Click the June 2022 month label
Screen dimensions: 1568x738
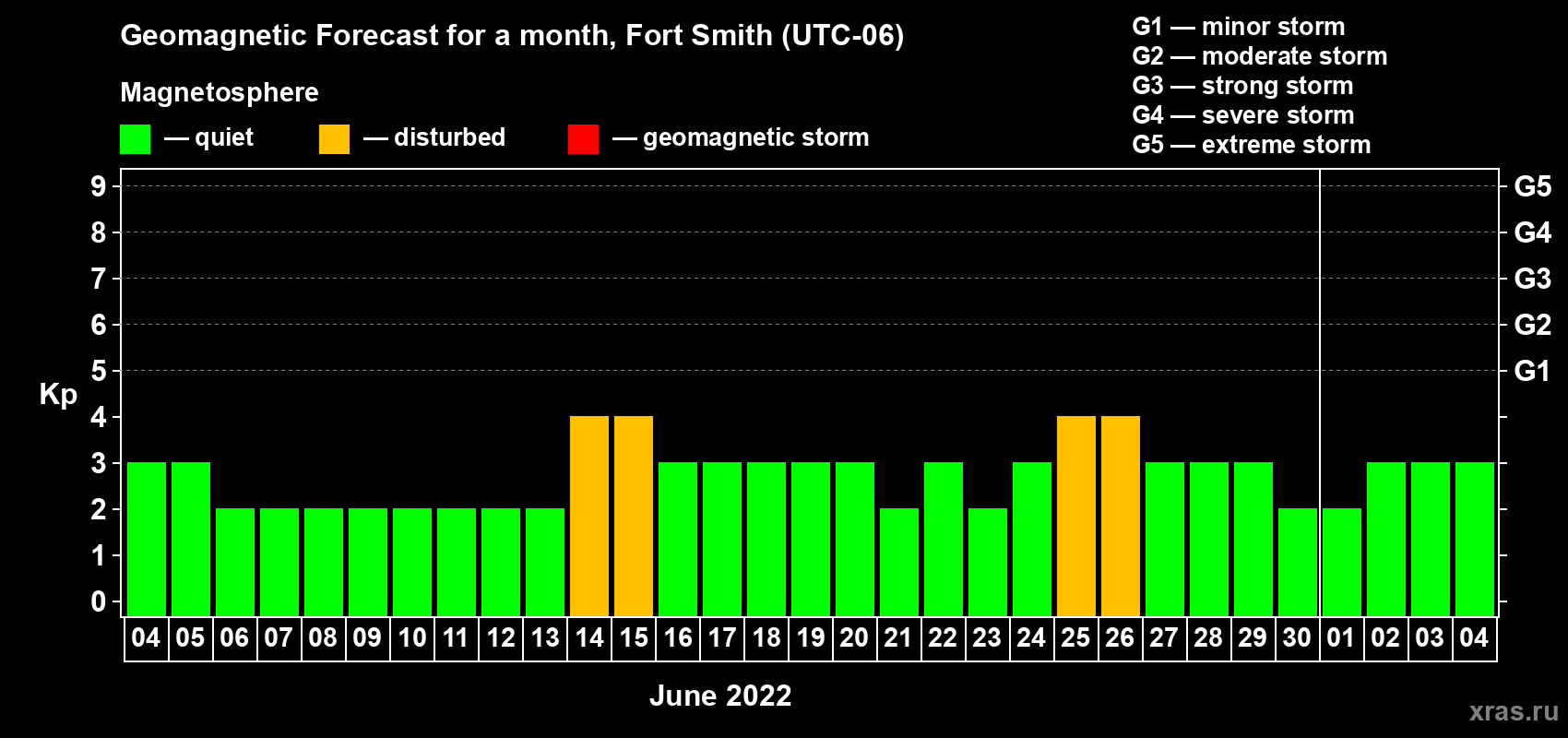tap(720, 696)
